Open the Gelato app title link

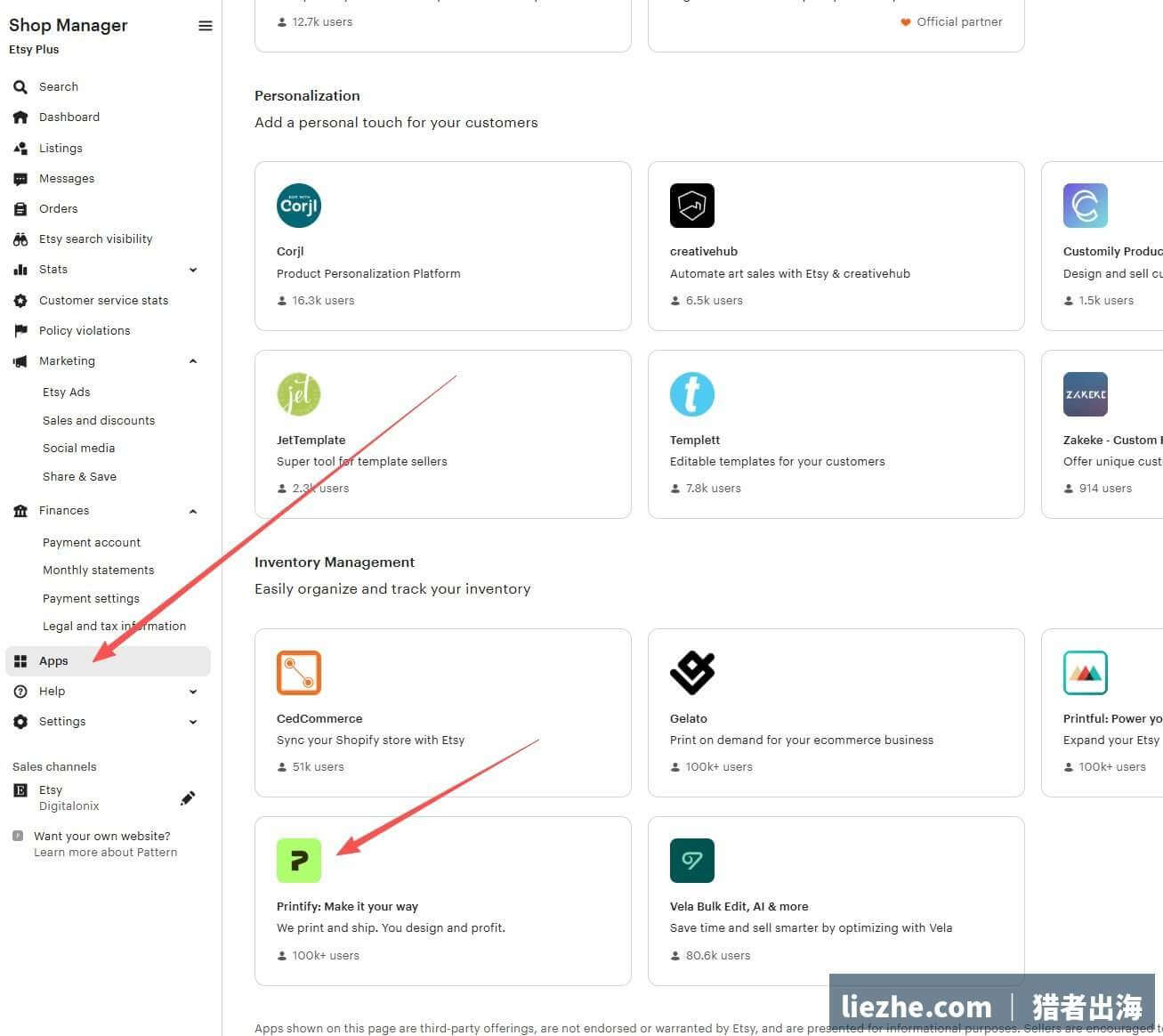pyautogui.click(x=689, y=719)
